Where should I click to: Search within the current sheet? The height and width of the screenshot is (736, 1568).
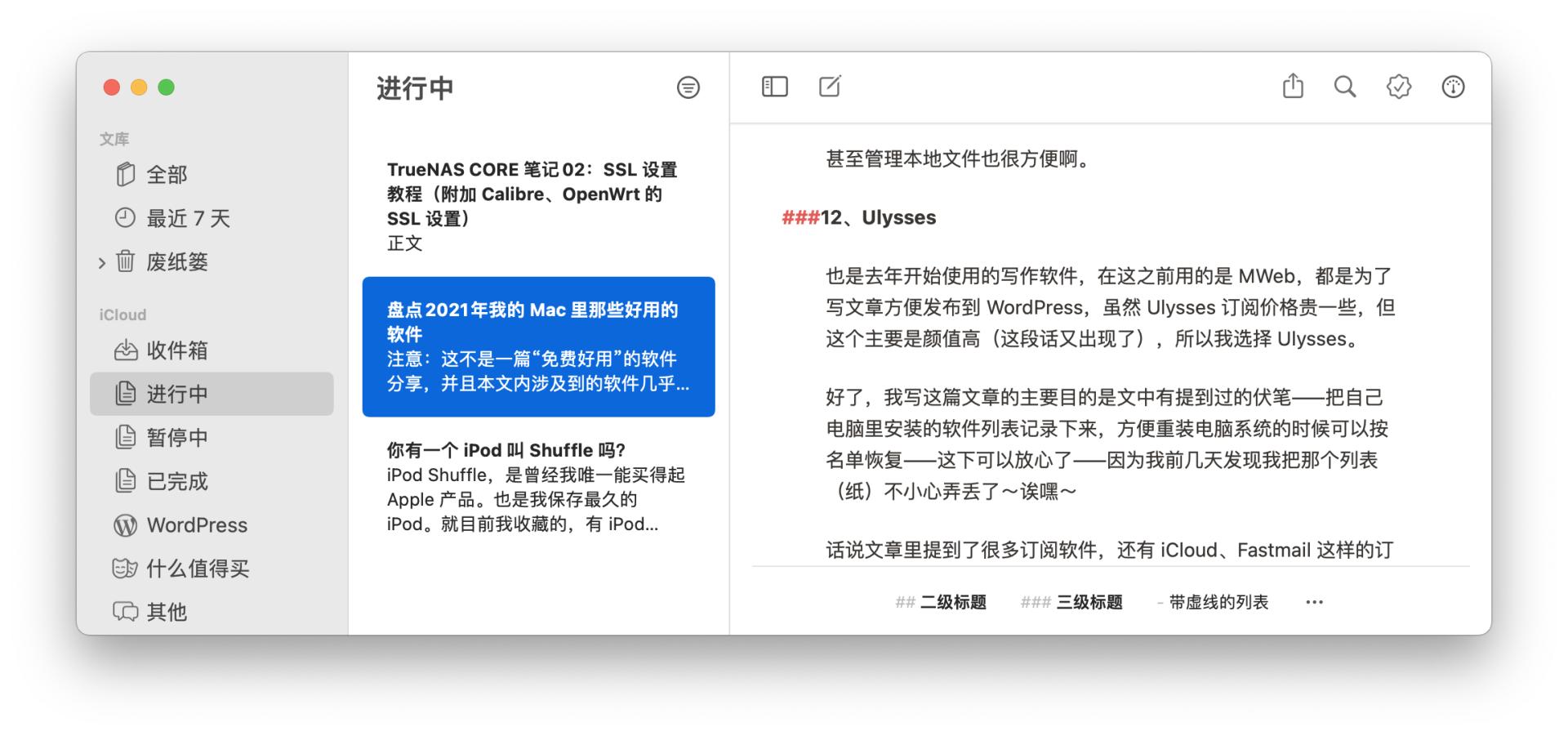click(1344, 86)
